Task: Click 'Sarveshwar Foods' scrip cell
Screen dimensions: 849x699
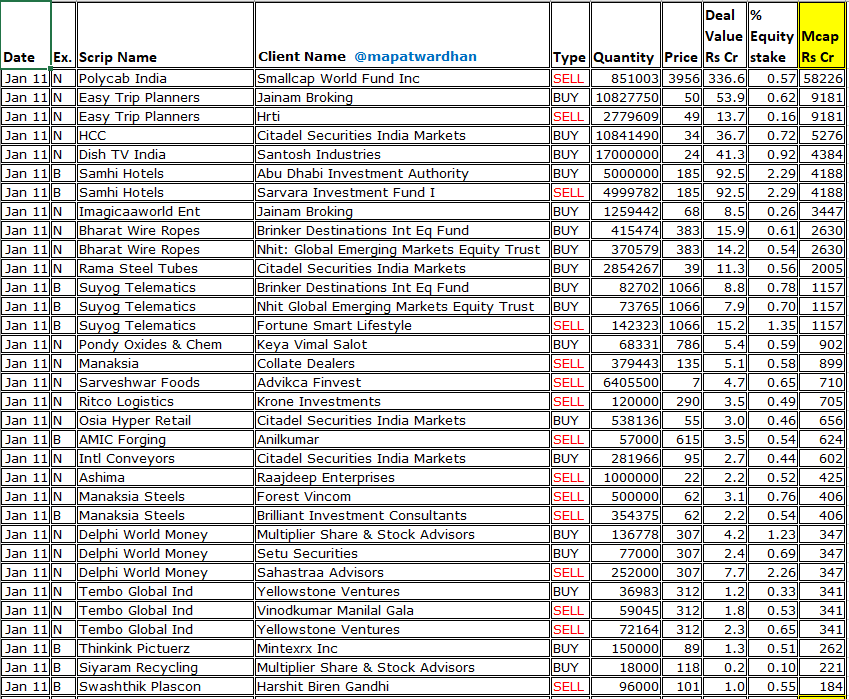Action: coord(165,382)
